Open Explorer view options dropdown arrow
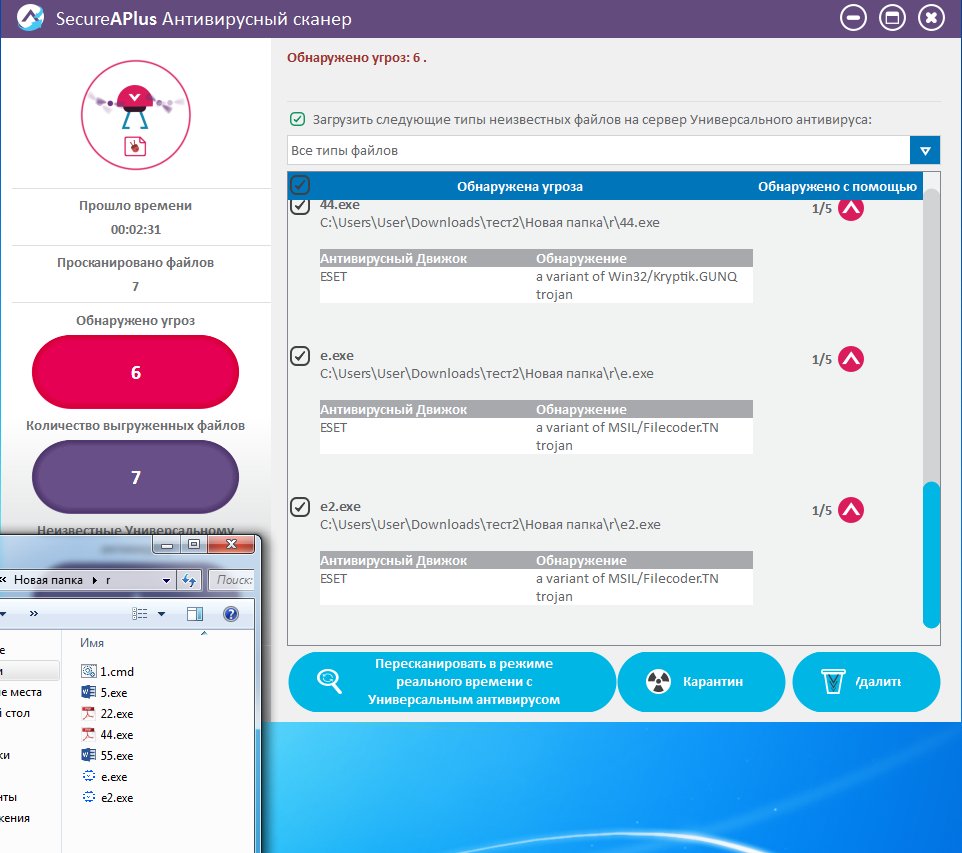Viewport: 962px width, 853px height. [x=161, y=614]
